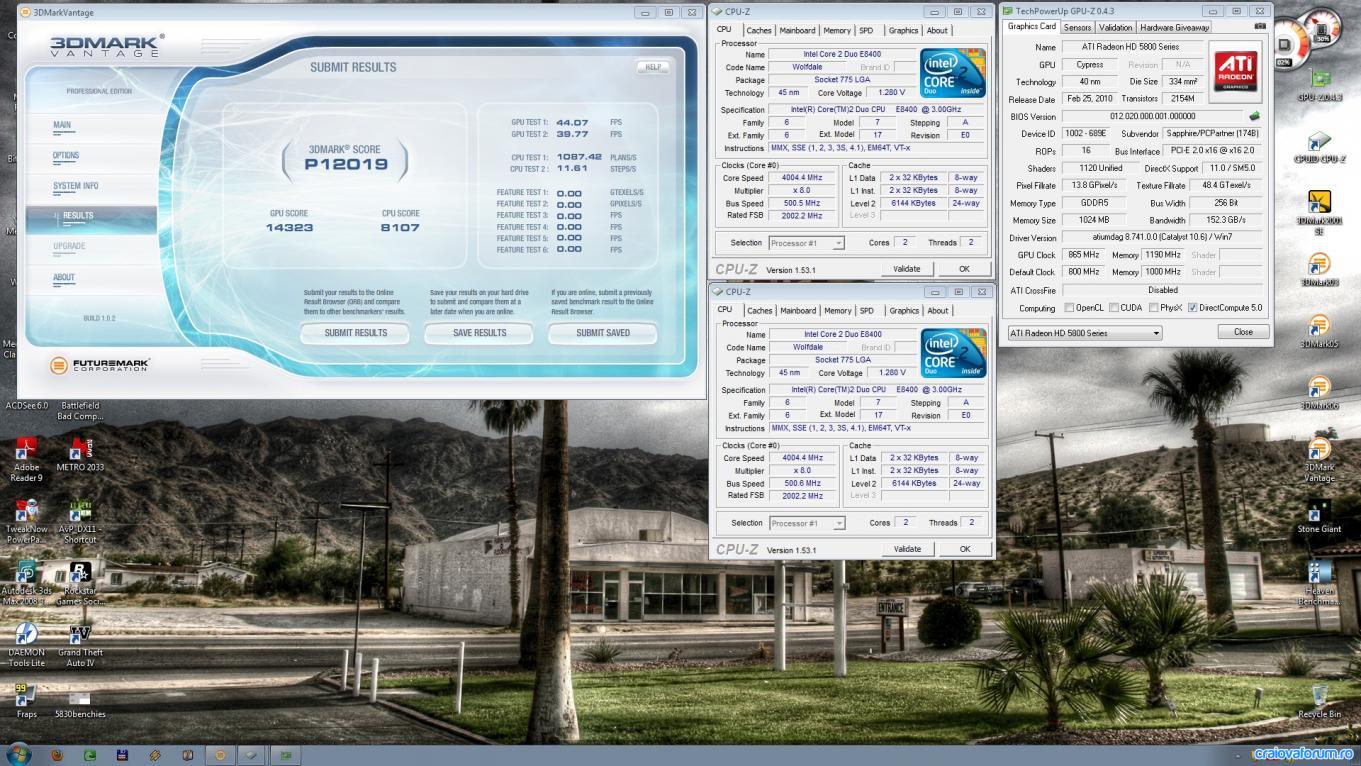Screen dimensions: 1361x766
Task: Click the ATI Radeon logo in GPU-Z
Action: (x=1235, y=71)
